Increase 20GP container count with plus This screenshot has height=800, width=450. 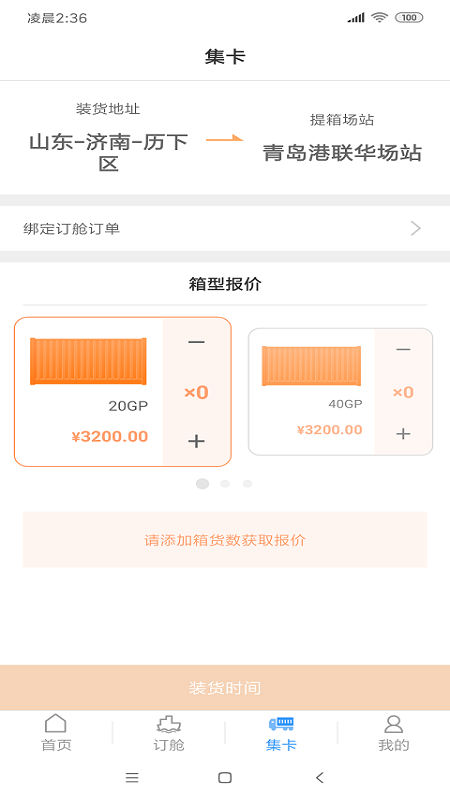point(196,441)
